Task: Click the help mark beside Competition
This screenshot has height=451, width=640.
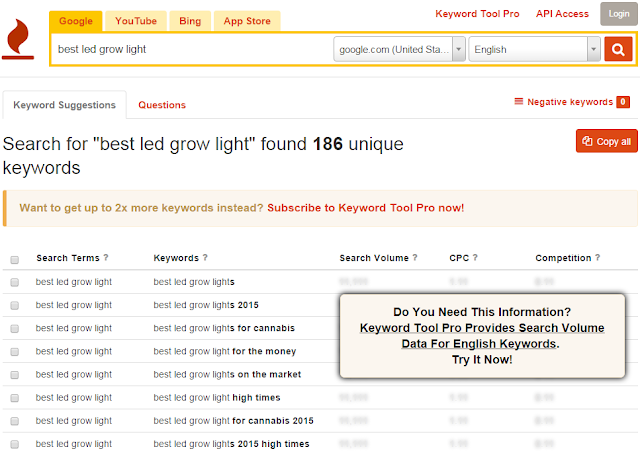Action: pos(597,258)
